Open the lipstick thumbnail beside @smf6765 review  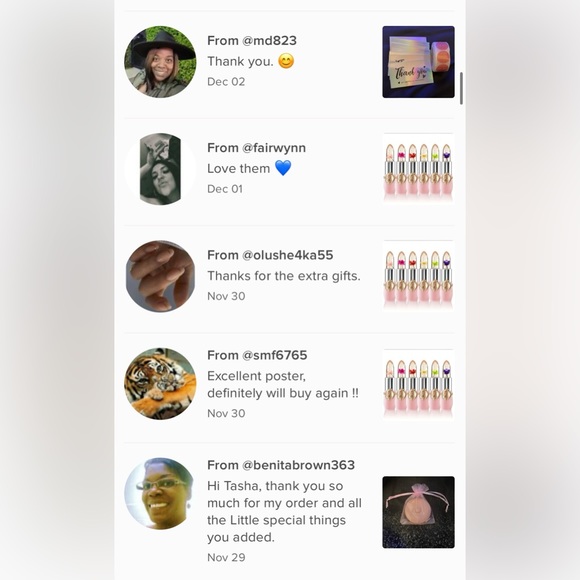(418, 385)
